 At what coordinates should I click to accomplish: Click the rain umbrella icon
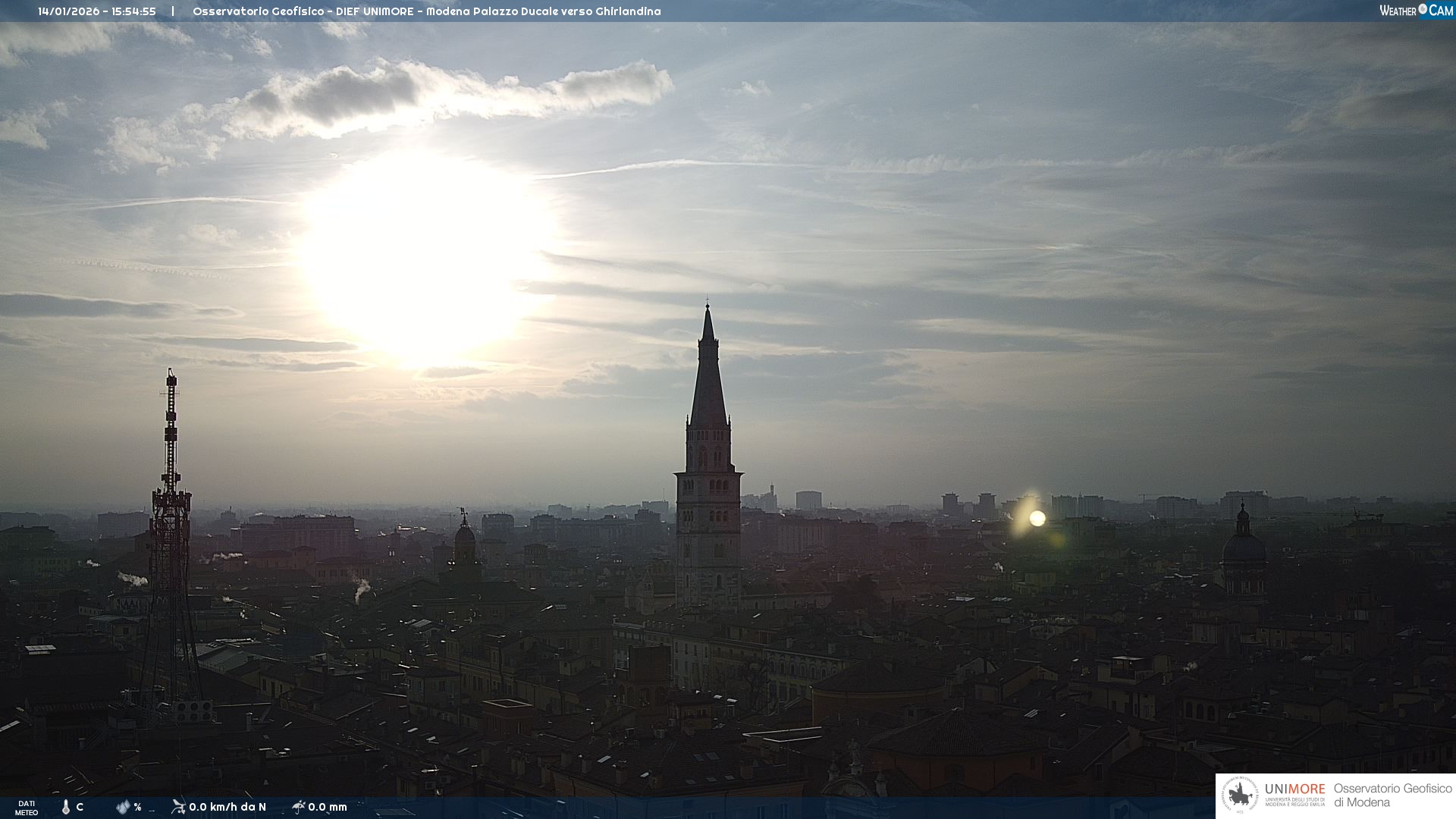point(298,807)
